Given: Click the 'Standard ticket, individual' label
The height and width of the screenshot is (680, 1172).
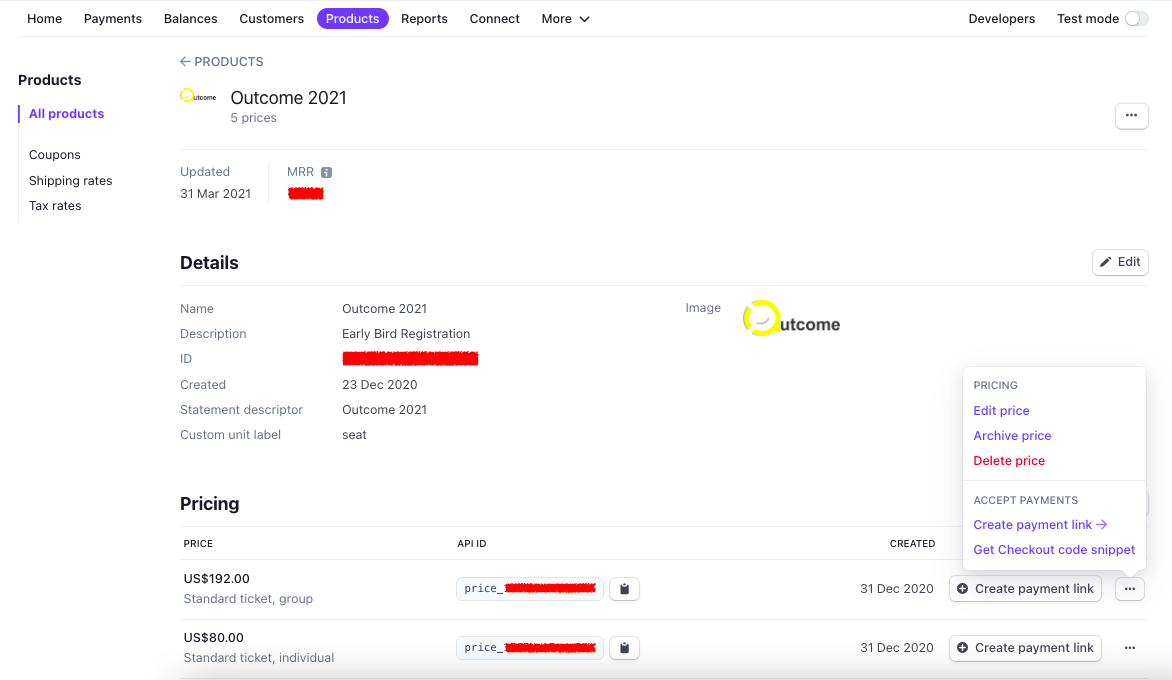Looking at the screenshot, I should click(x=259, y=658).
